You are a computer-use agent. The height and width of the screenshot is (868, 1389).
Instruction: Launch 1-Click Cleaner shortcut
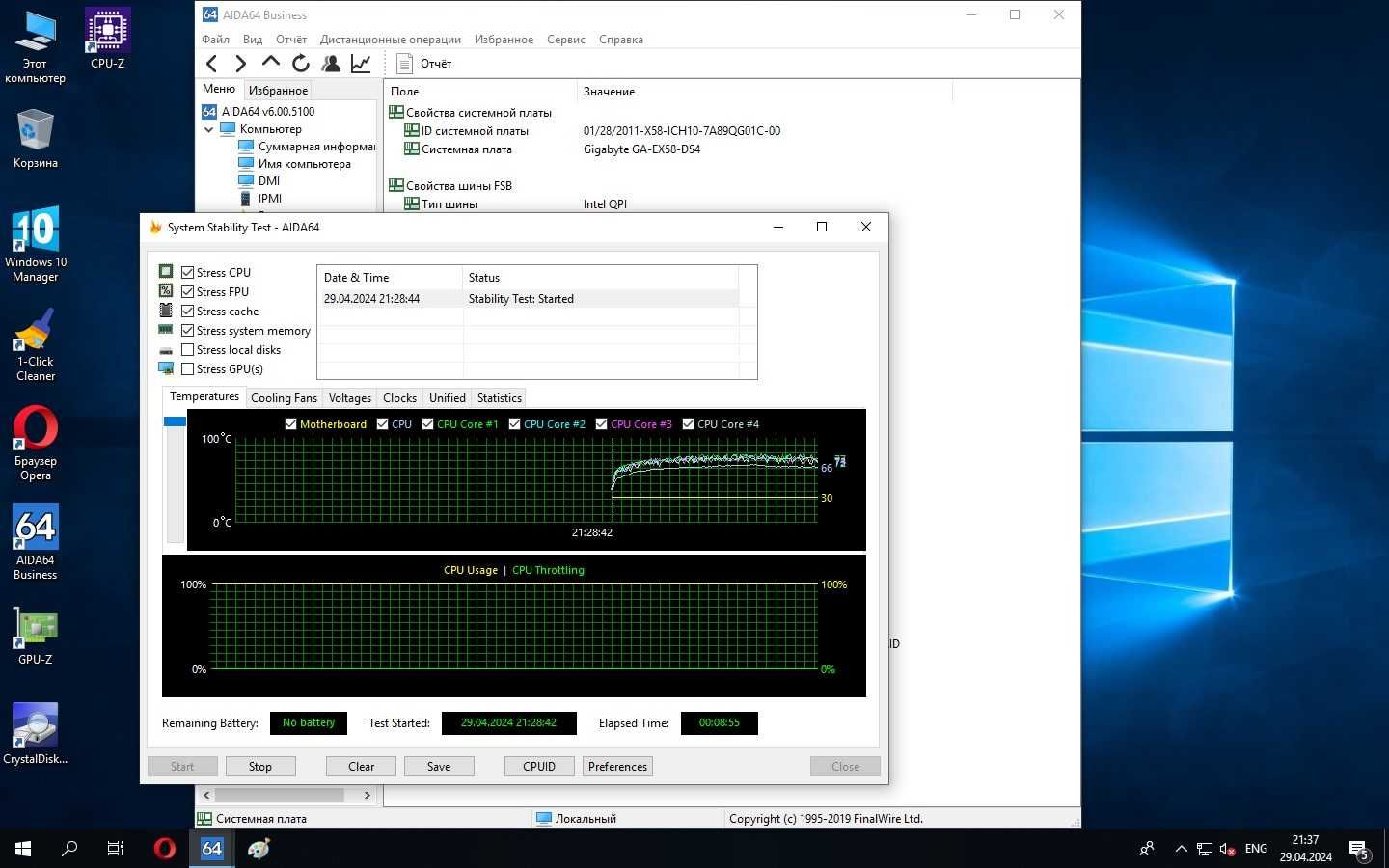tap(36, 344)
